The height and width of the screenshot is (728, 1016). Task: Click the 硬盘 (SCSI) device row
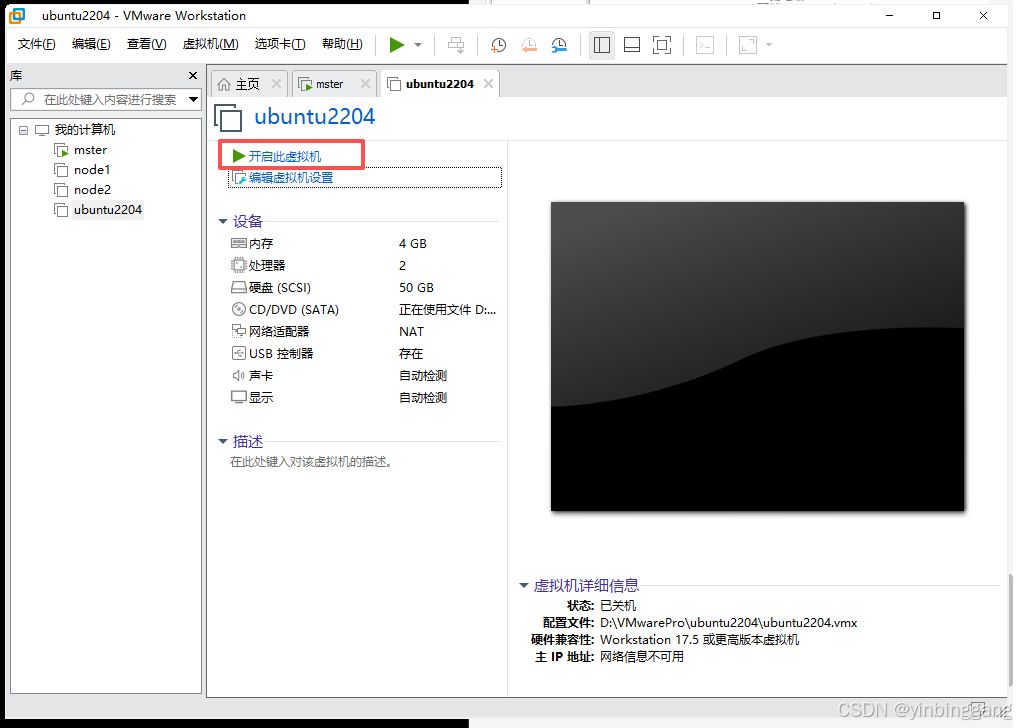pos(363,288)
